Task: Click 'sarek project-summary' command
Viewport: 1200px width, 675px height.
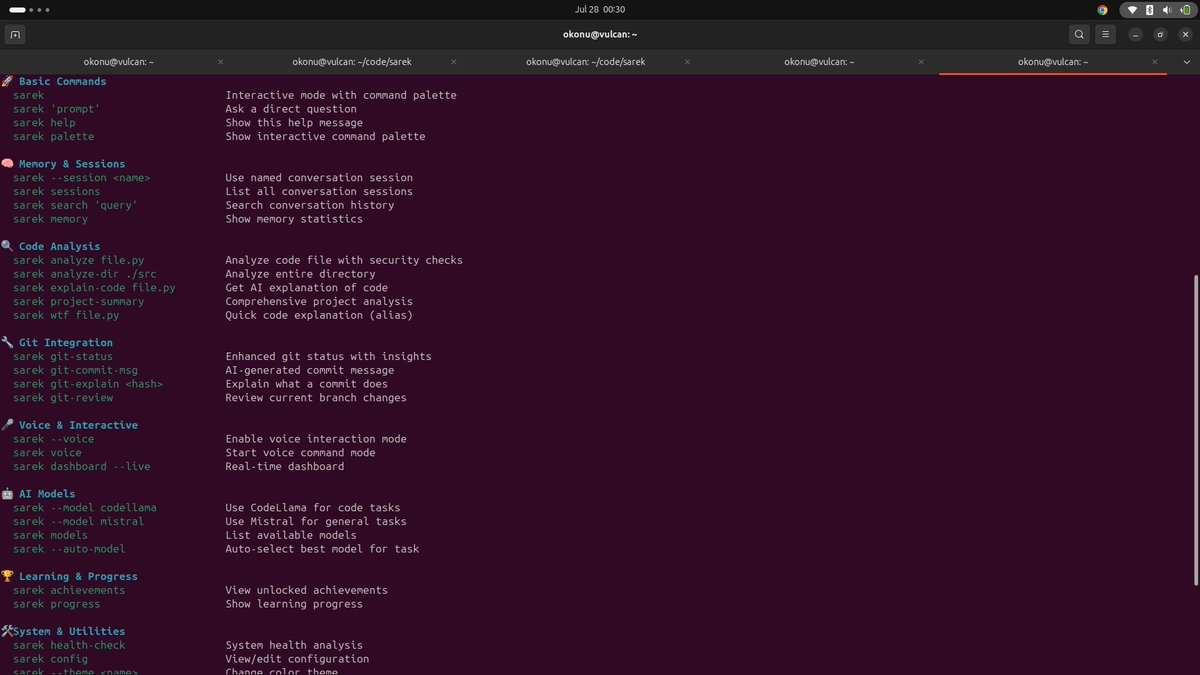Action: 78,301
